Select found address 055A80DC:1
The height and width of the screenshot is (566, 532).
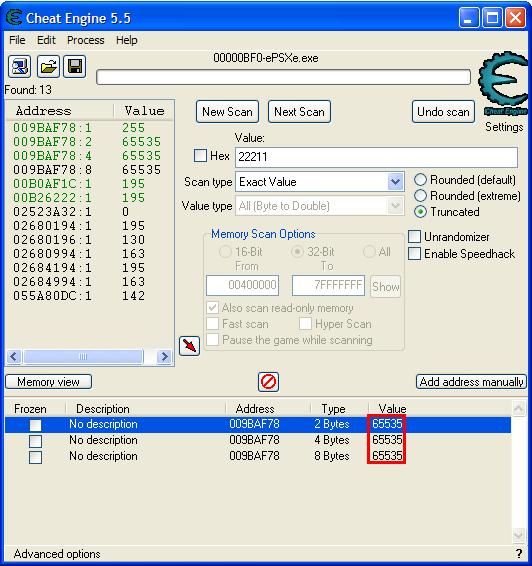[52, 296]
